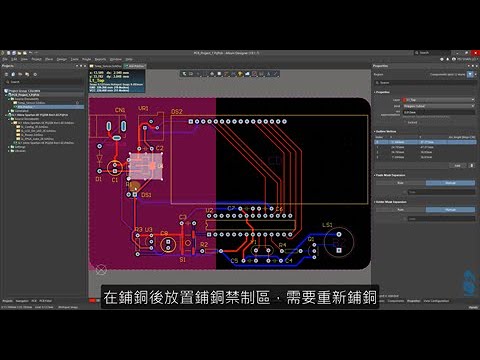This screenshot has width=480, height=360.
Task: Select PCB.PcbDoc in the project tree
Action: pyautogui.click(x=25, y=107)
